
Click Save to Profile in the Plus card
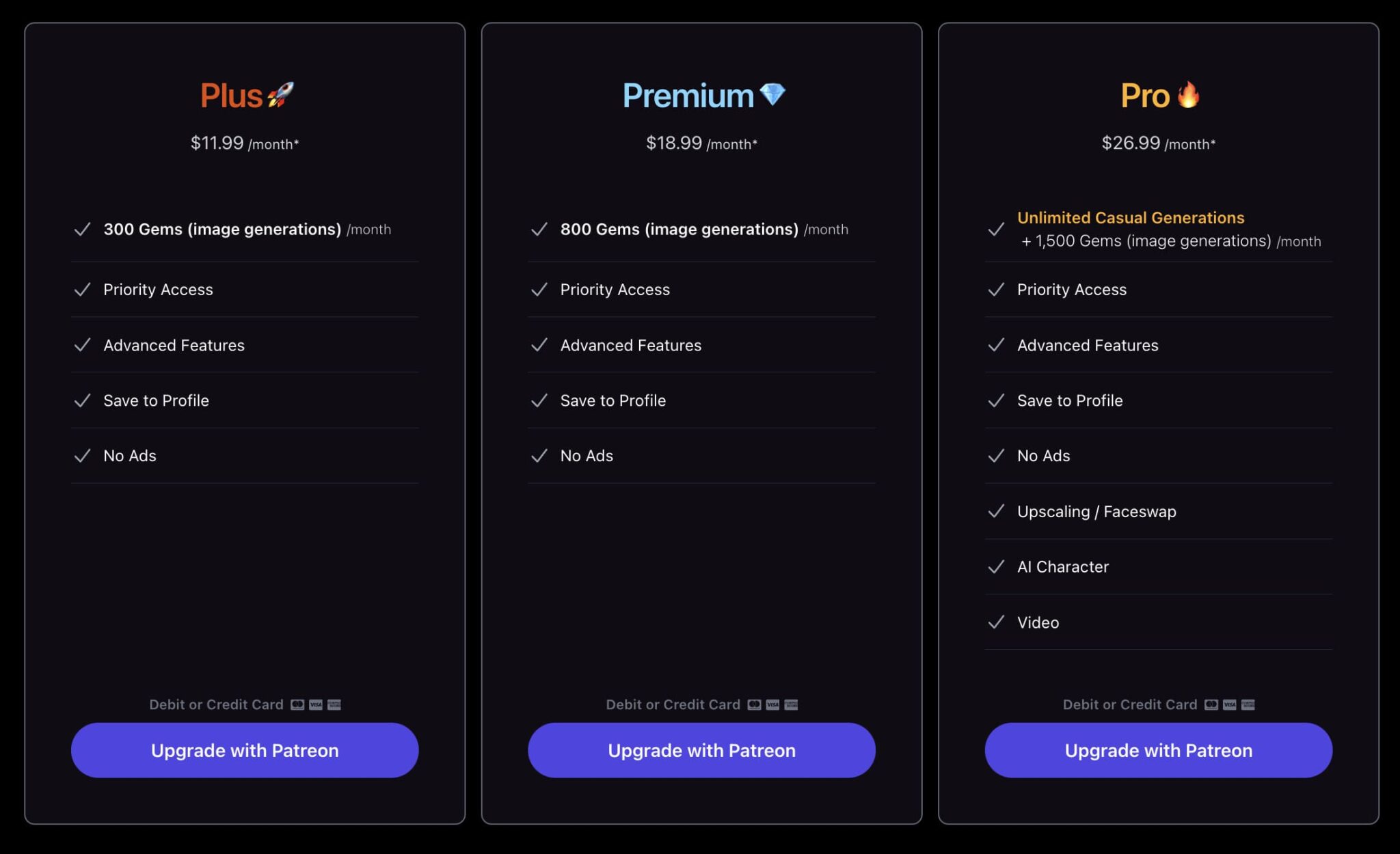point(156,400)
